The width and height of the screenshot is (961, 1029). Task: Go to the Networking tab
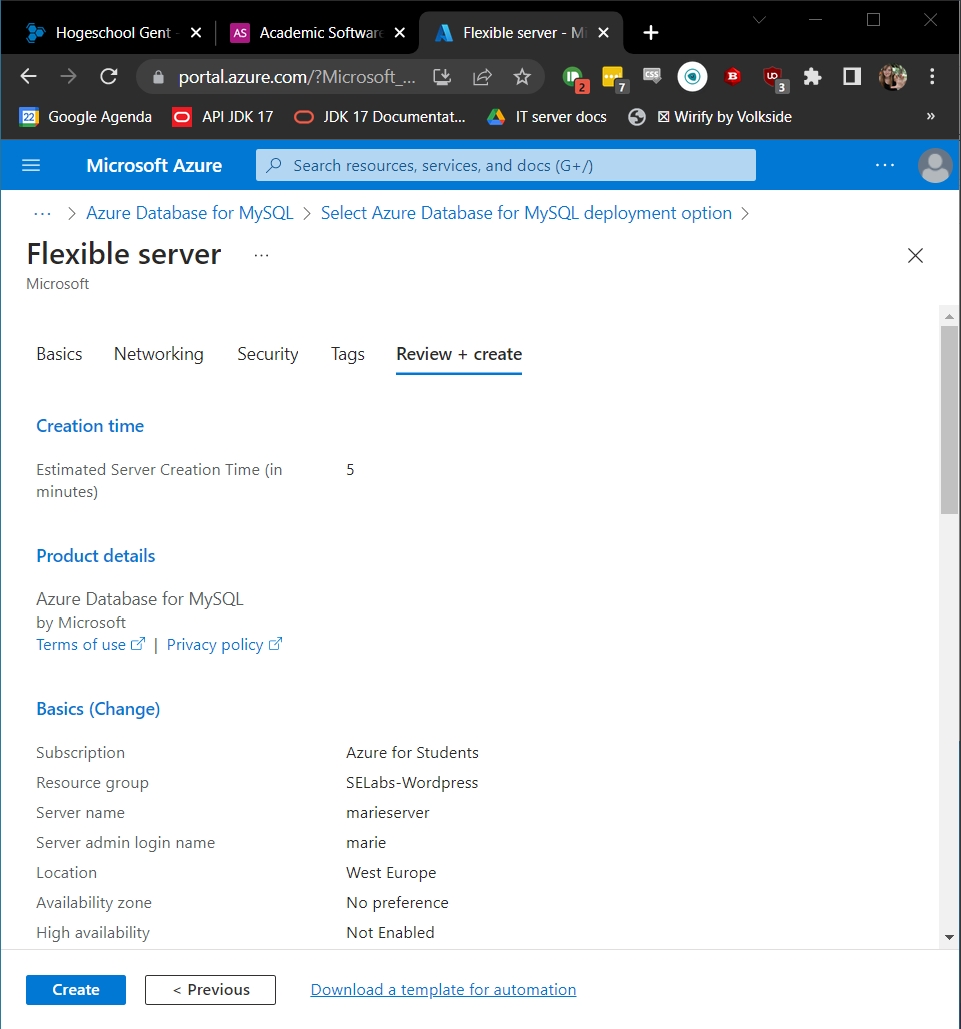pos(159,354)
